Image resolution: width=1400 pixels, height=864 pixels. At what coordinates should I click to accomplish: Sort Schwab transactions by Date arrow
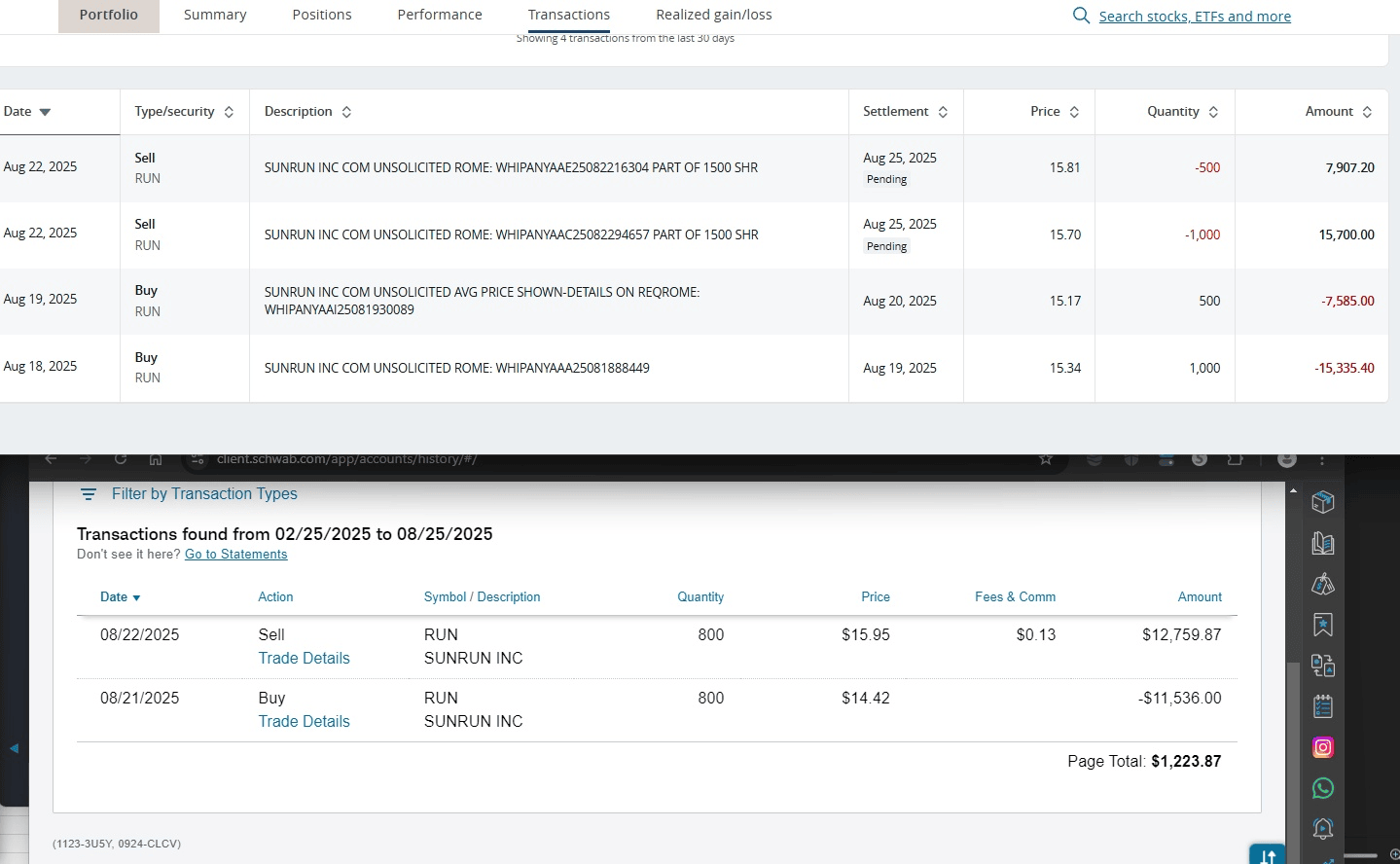point(136,597)
